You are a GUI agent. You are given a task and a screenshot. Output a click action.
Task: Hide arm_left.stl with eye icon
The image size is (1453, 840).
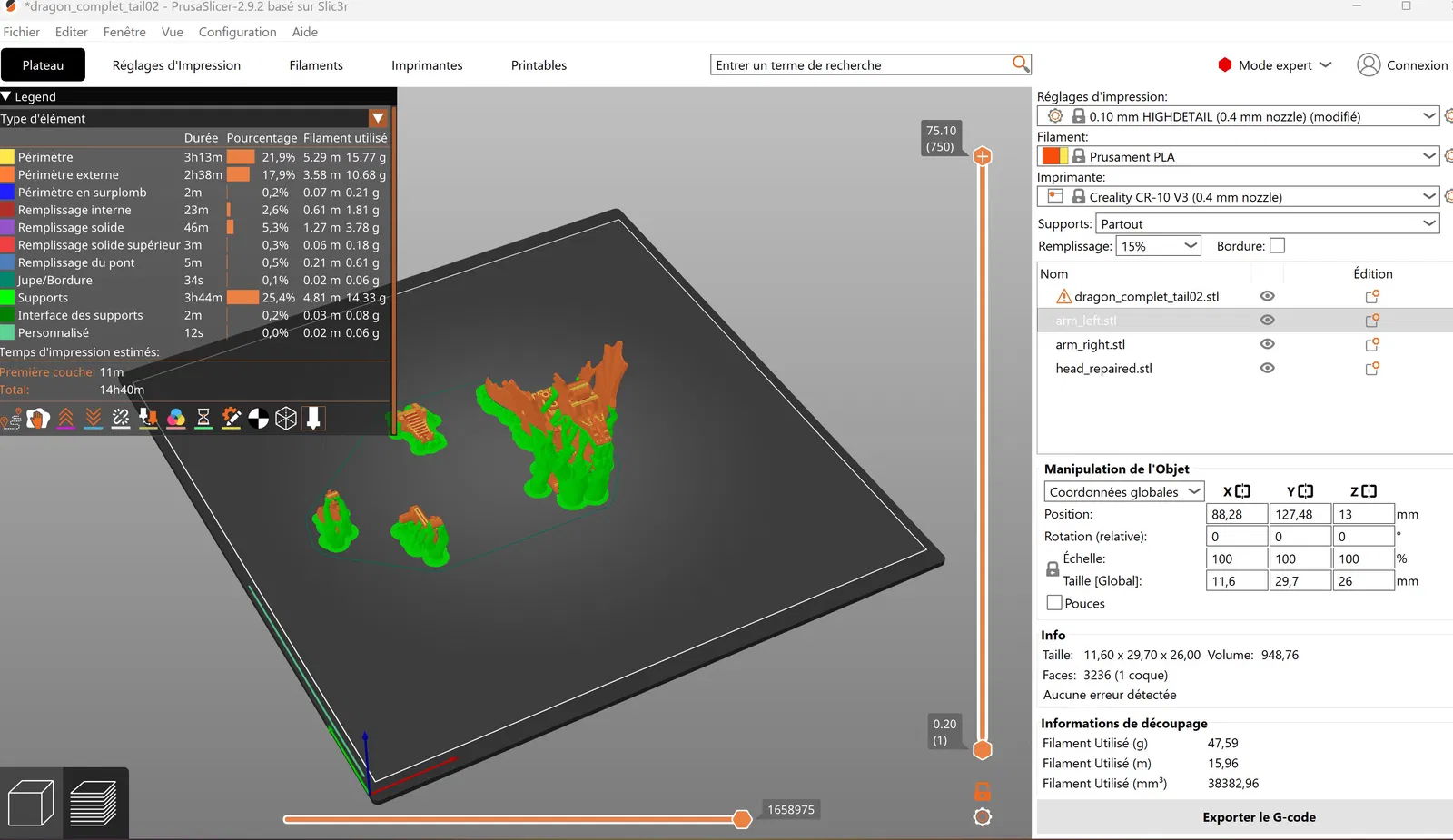tap(1268, 320)
